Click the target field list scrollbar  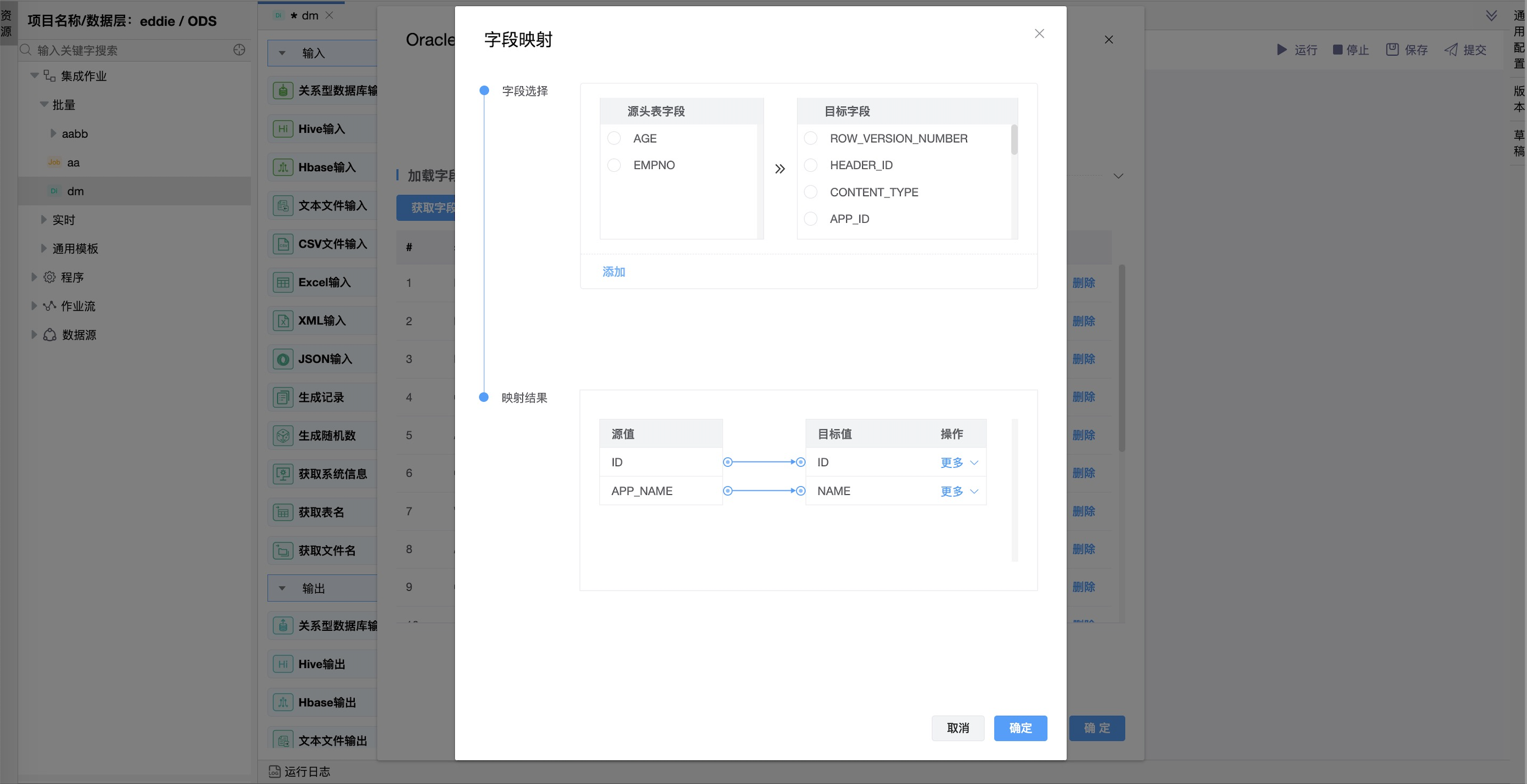coord(1013,140)
